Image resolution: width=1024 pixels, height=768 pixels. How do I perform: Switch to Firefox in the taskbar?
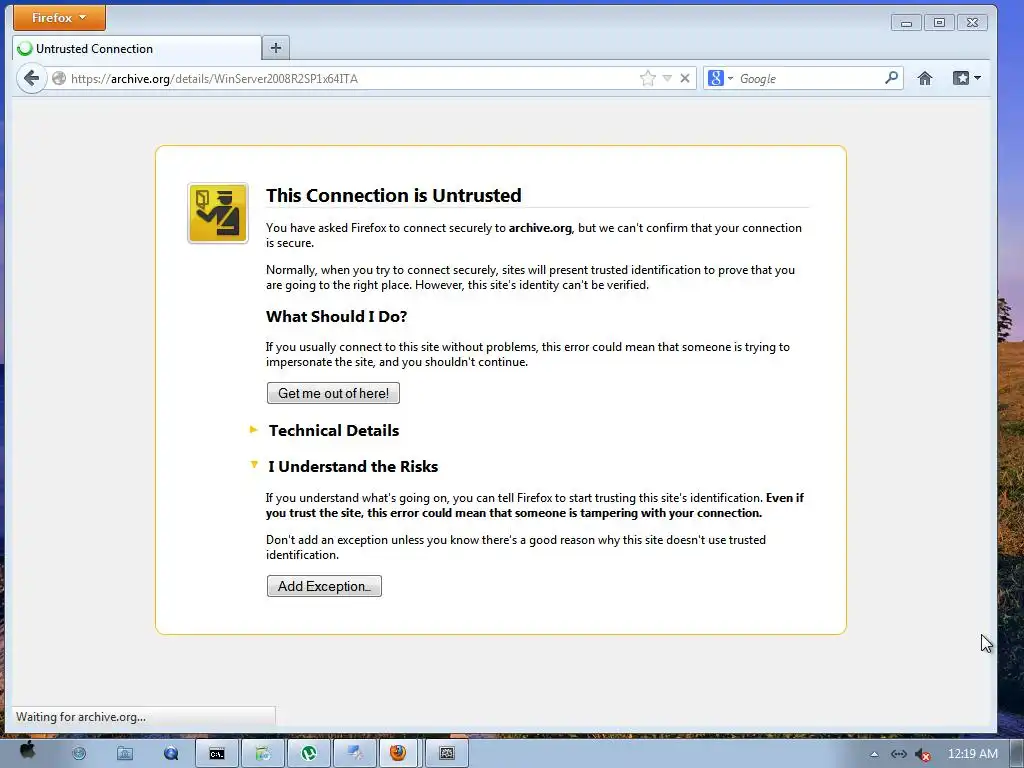398,754
